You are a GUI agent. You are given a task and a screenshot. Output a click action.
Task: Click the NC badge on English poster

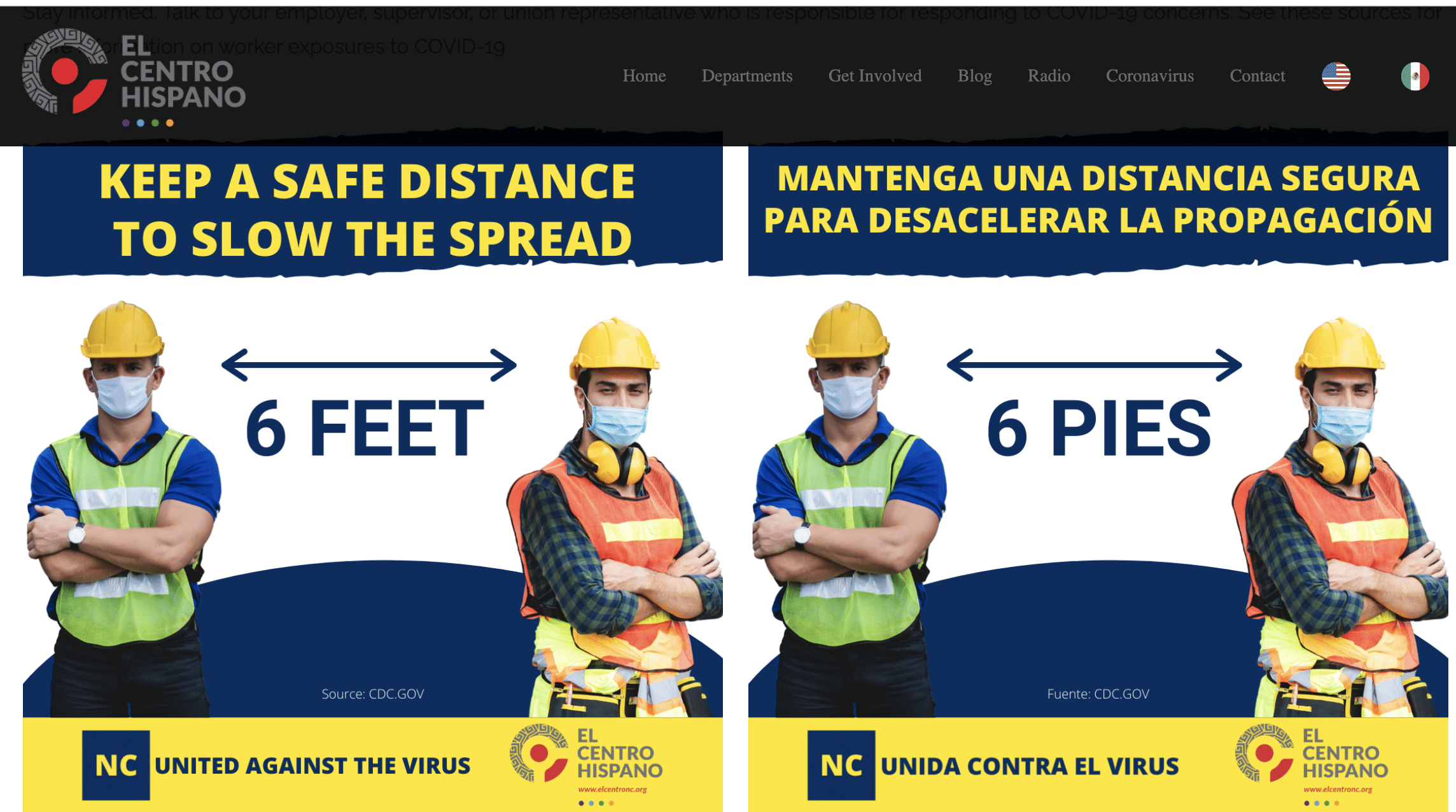pos(116,765)
